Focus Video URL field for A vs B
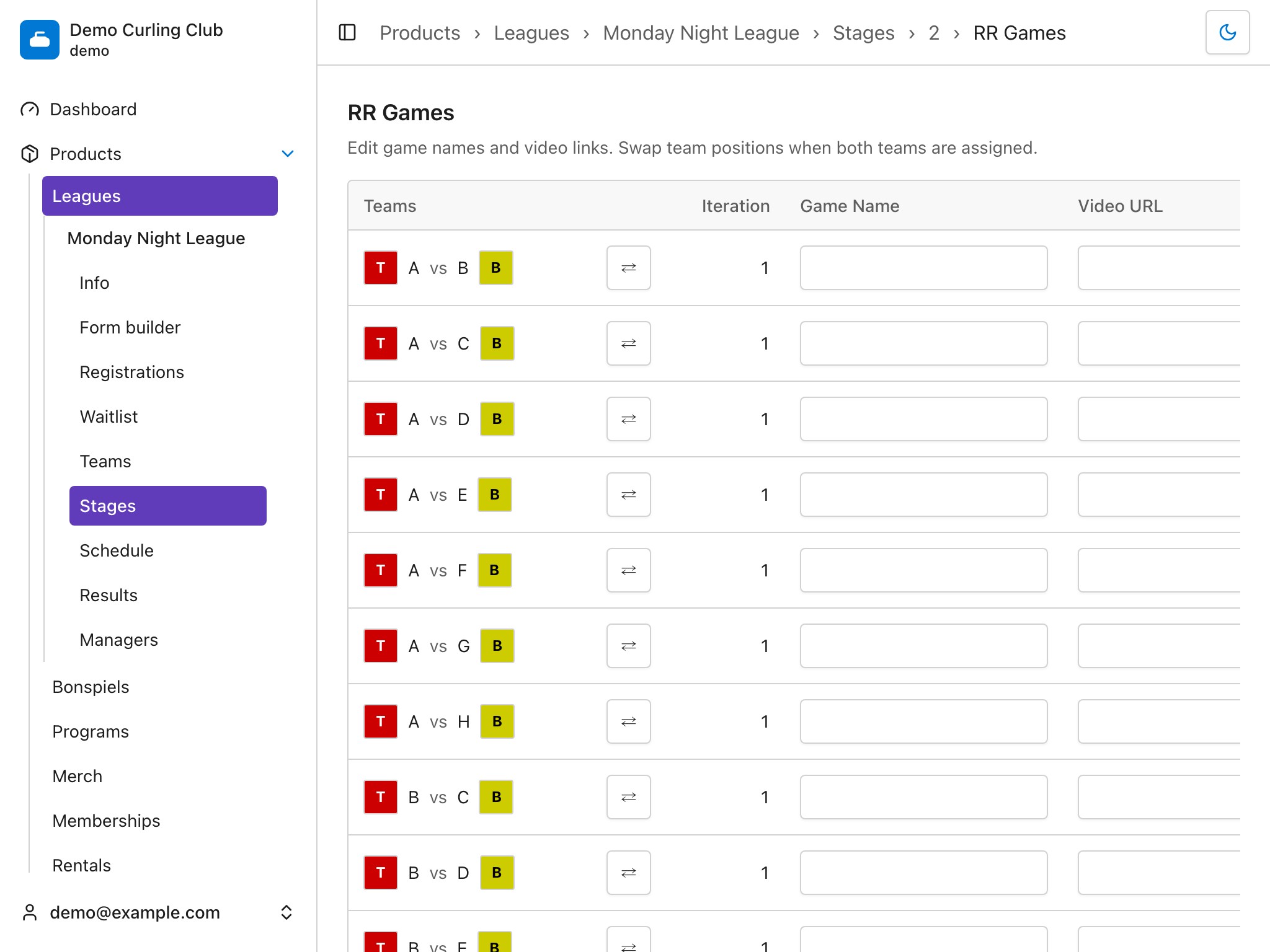The height and width of the screenshot is (952, 1270). 1159,268
